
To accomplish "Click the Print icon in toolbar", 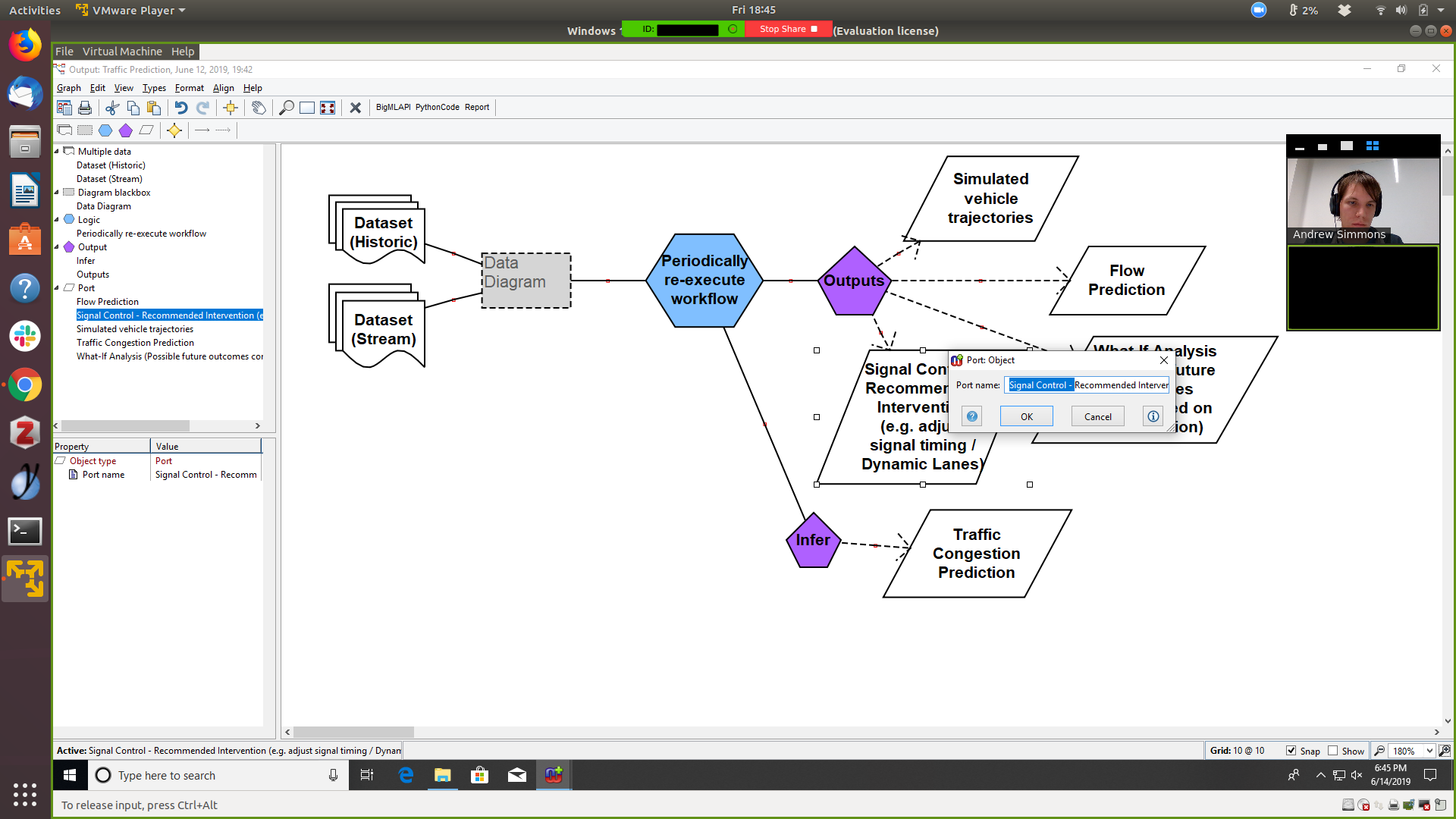I will click(x=85, y=108).
